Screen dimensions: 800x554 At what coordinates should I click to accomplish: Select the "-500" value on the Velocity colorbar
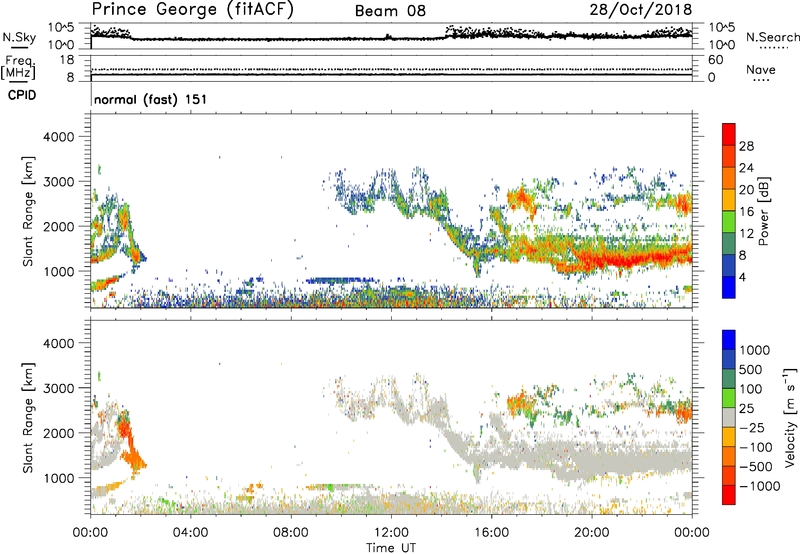[756, 467]
